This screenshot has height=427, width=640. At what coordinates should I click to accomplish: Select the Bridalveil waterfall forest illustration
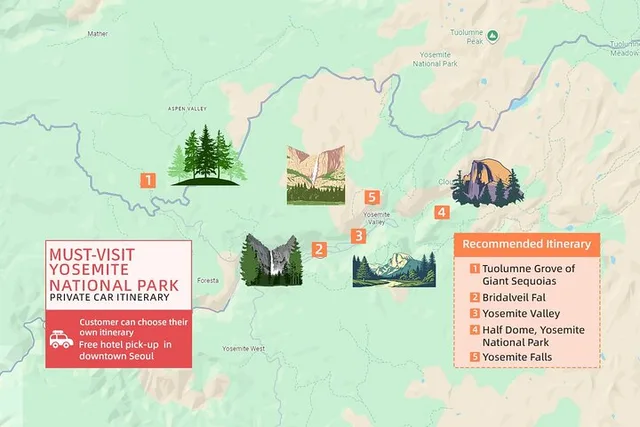coord(271,260)
